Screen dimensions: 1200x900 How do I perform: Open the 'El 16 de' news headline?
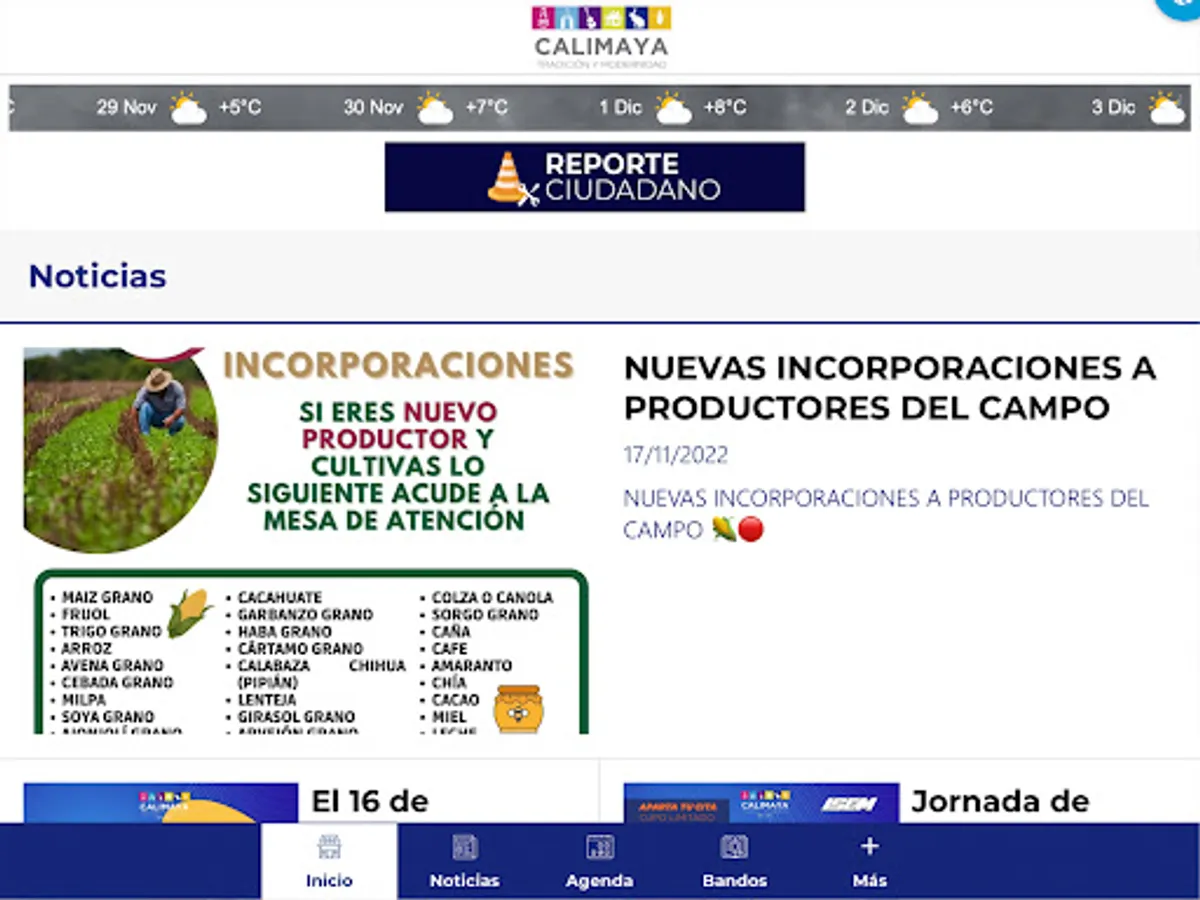370,802
